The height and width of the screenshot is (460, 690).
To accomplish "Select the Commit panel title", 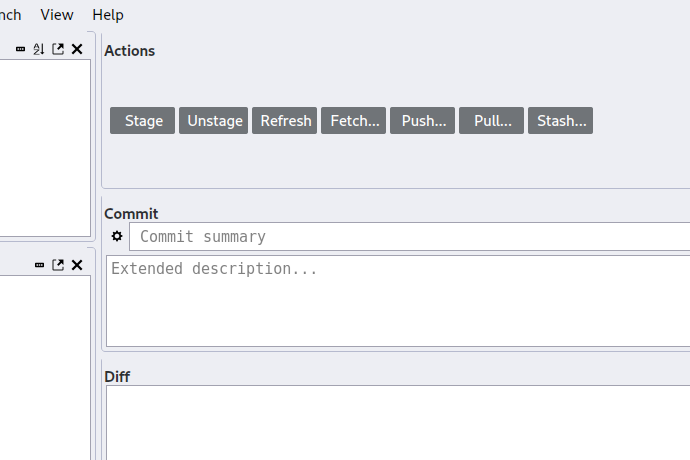I will [x=131, y=214].
